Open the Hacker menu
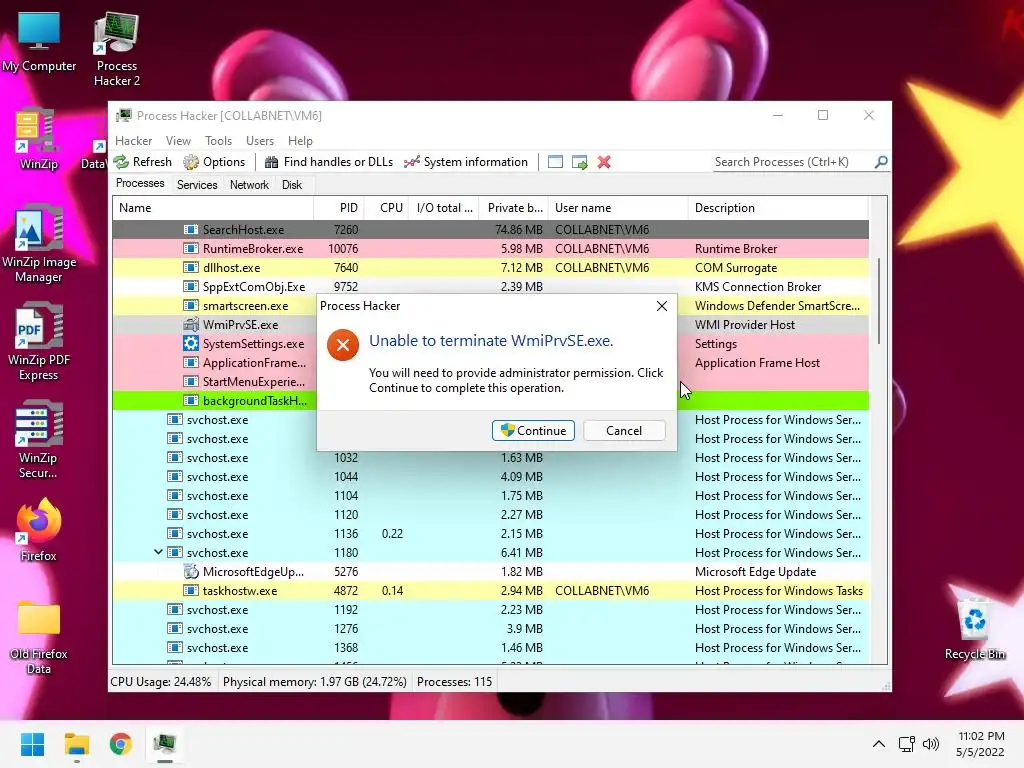 (x=133, y=140)
